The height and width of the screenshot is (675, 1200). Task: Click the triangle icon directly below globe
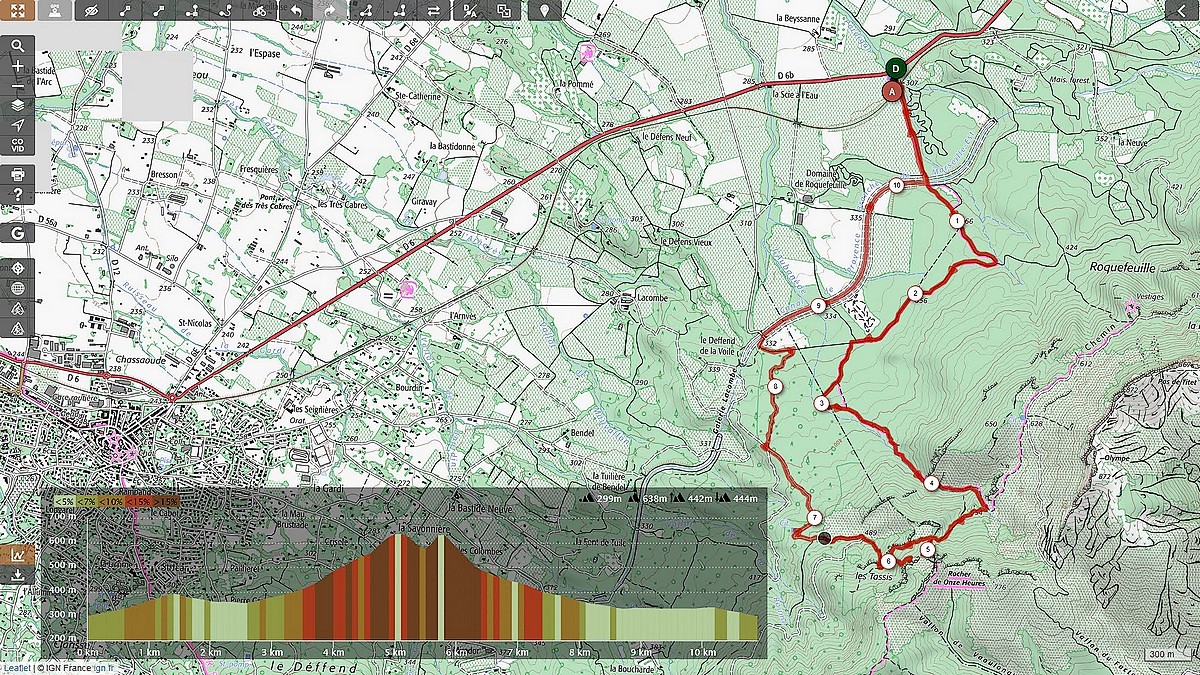coord(18,308)
